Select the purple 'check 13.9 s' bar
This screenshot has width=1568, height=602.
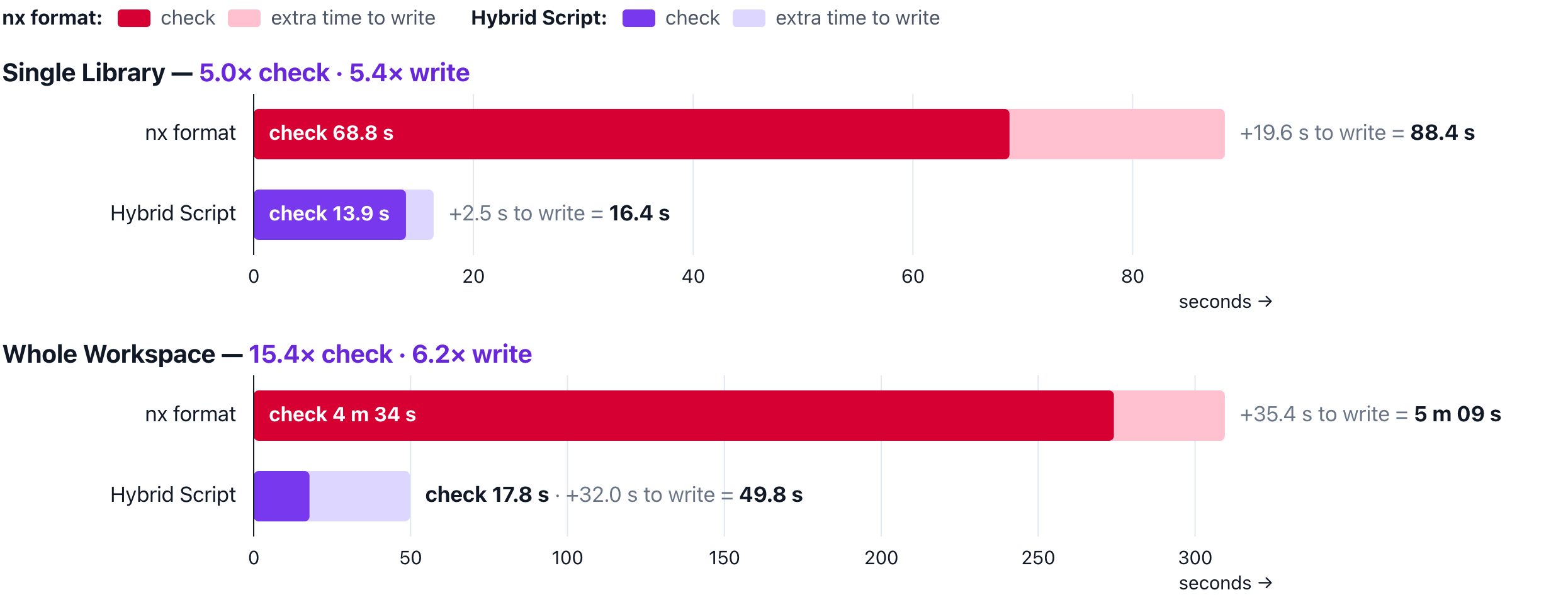[330, 215]
